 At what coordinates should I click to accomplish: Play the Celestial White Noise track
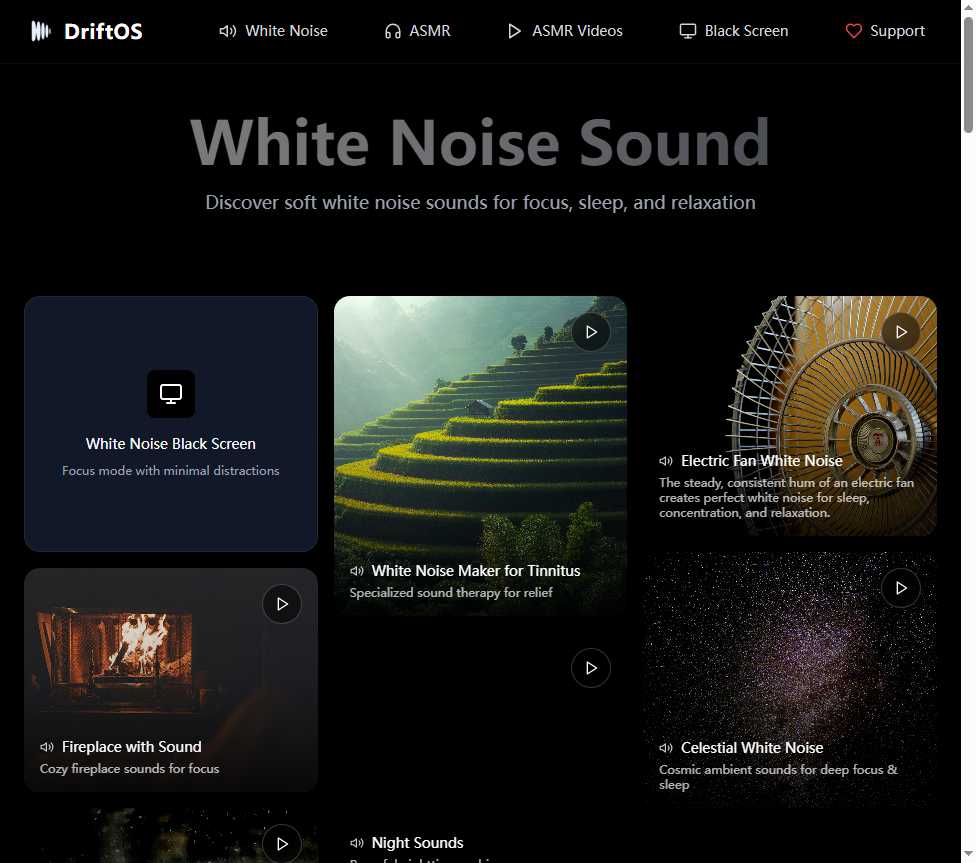point(901,588)
